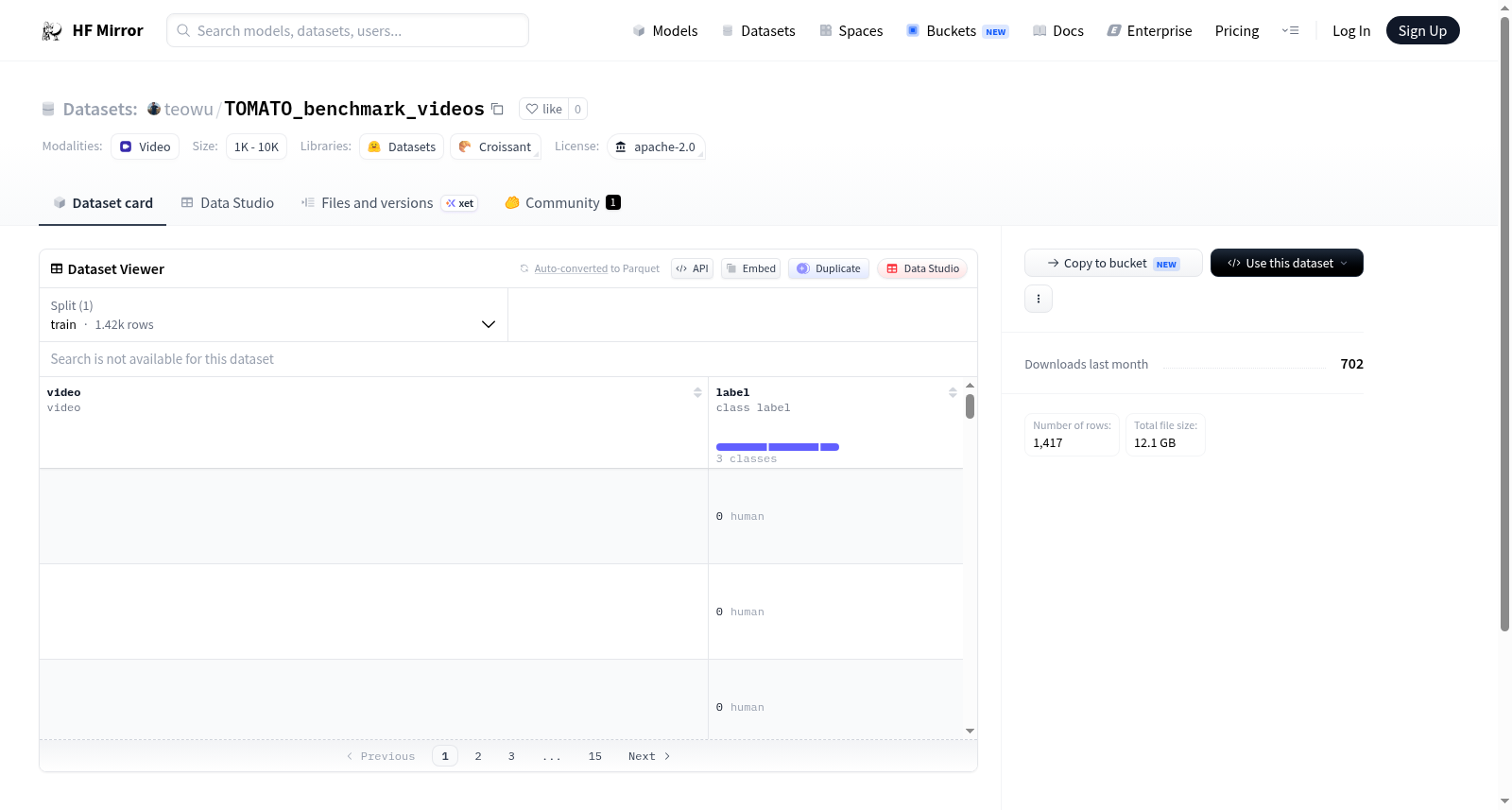Focus the search models, datasets, users field
This screenshot has width=1512, height=810.
coord(348,30)
